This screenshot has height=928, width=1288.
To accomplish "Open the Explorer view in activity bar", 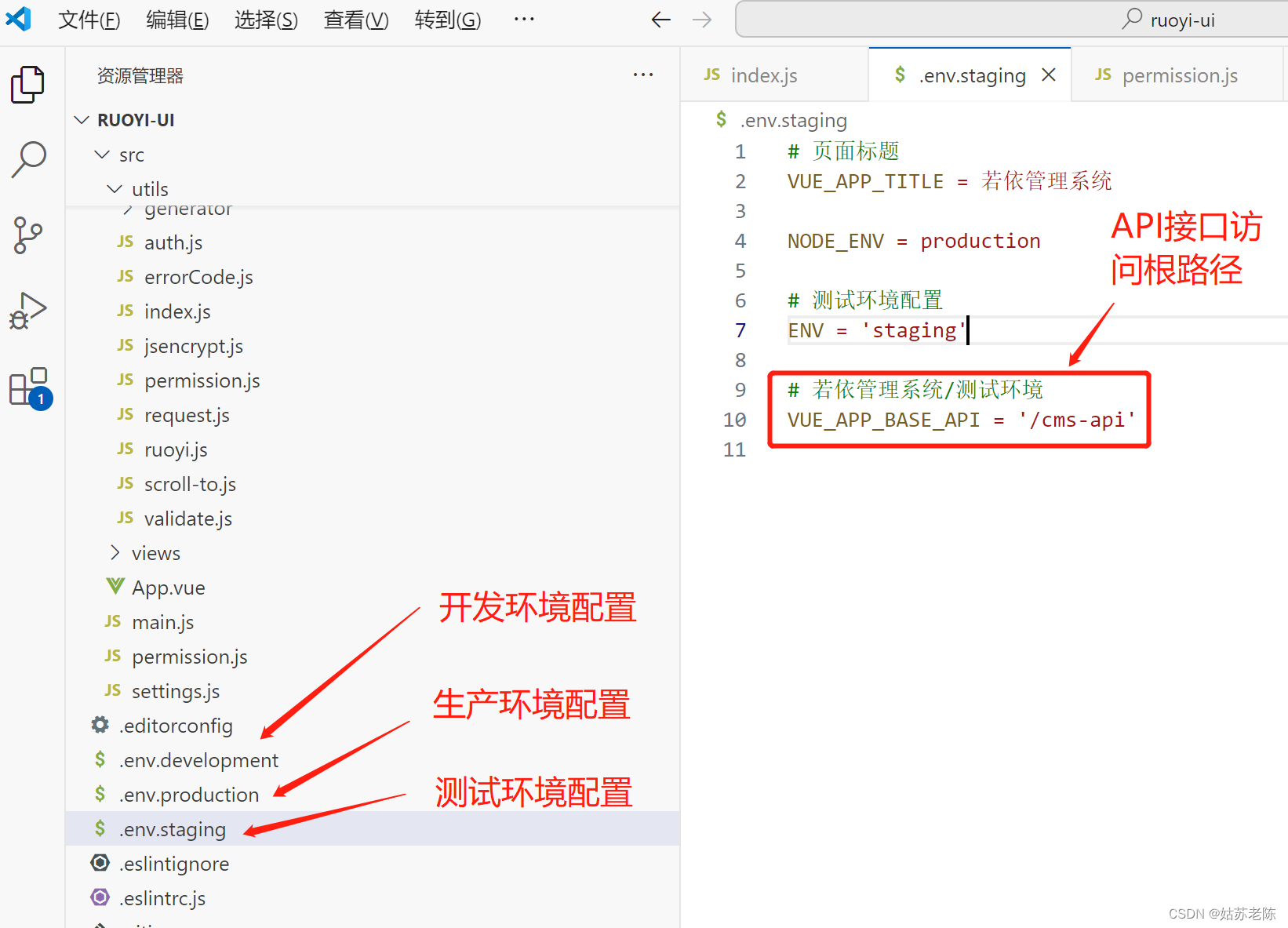I will [x=28, y=85].
